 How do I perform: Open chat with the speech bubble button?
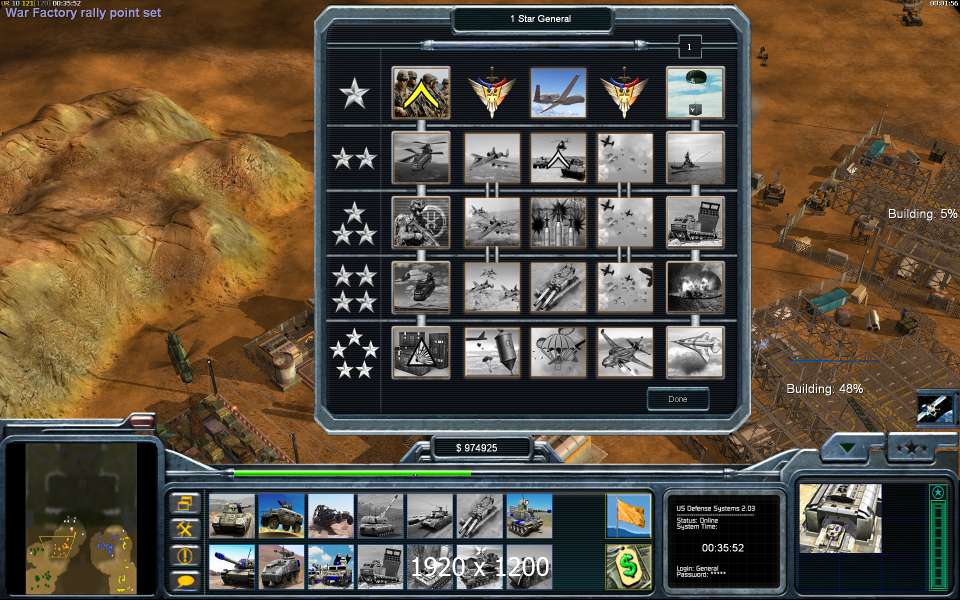(x=185, y=580)
